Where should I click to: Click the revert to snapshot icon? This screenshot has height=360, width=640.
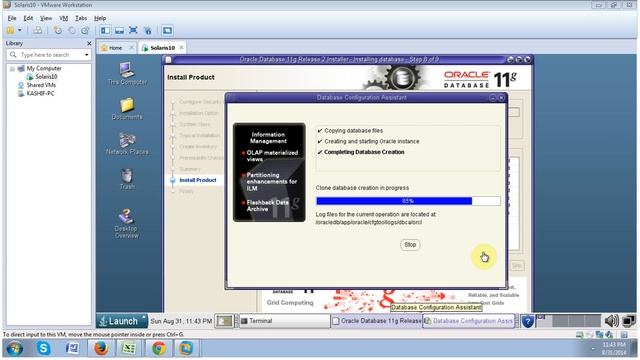point(71,30)
